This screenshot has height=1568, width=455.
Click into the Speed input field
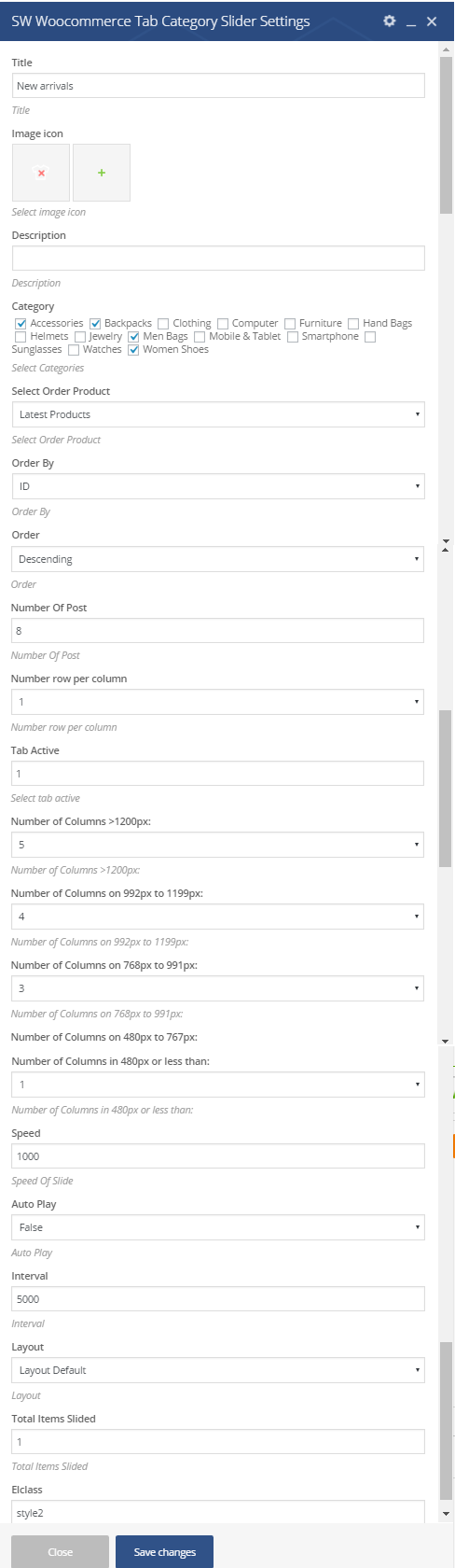pos(218,1156)
